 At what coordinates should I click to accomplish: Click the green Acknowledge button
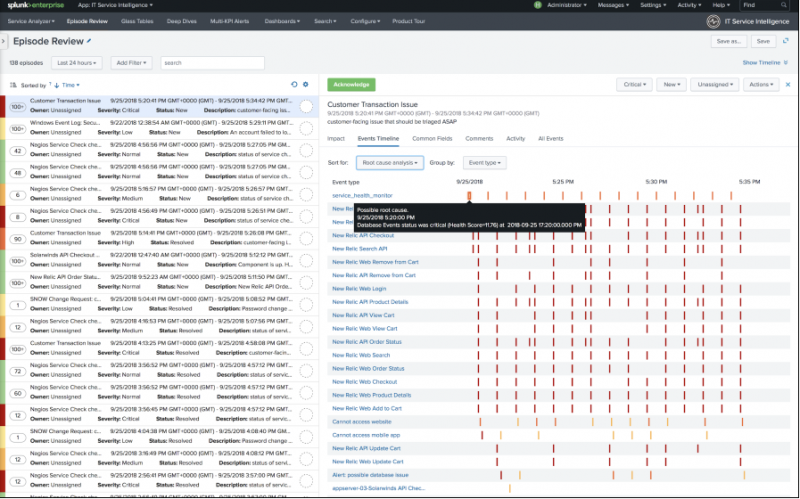point(352,85)
